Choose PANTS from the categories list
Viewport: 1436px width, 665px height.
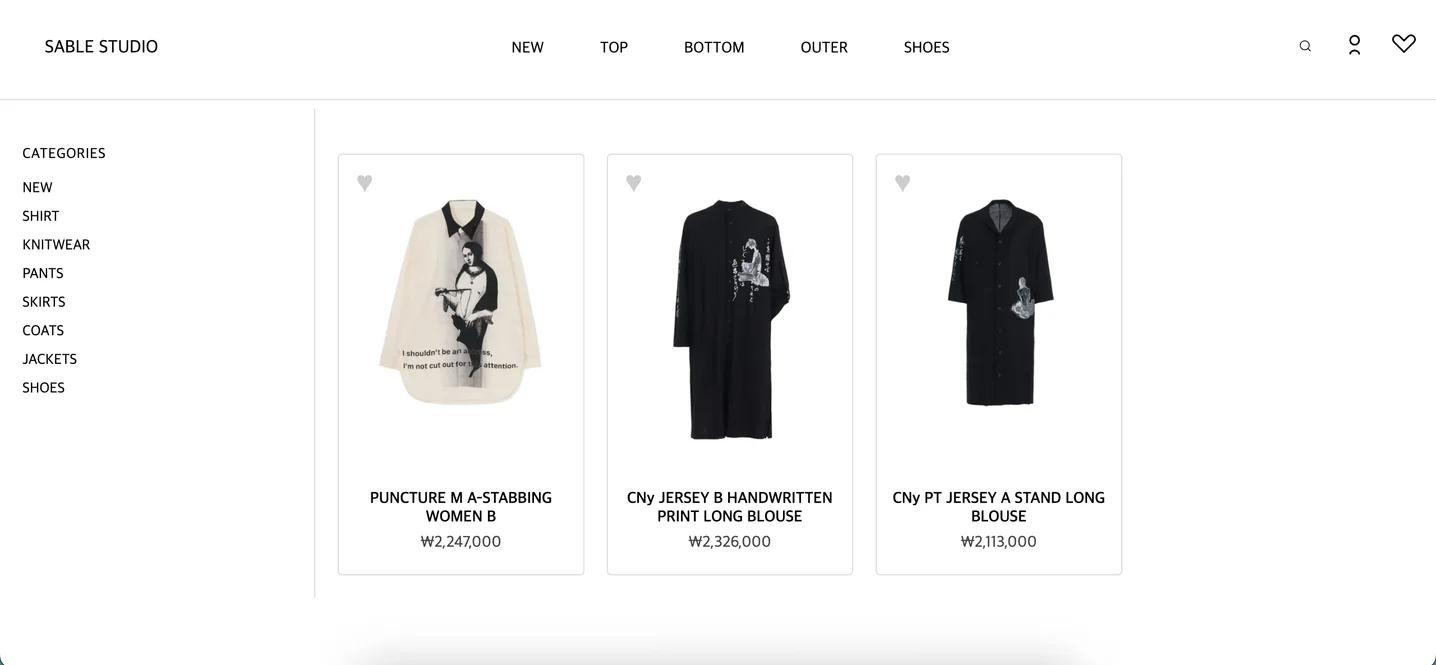pos(43,273)
